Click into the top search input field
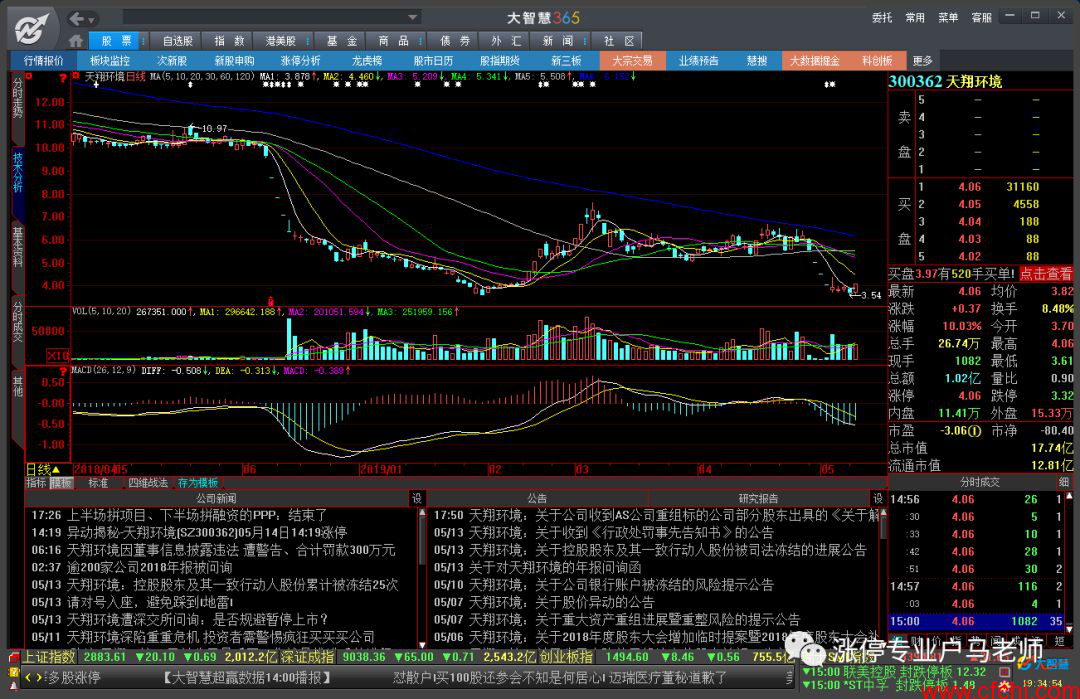 pyautogui.click(x=264, y=17)
